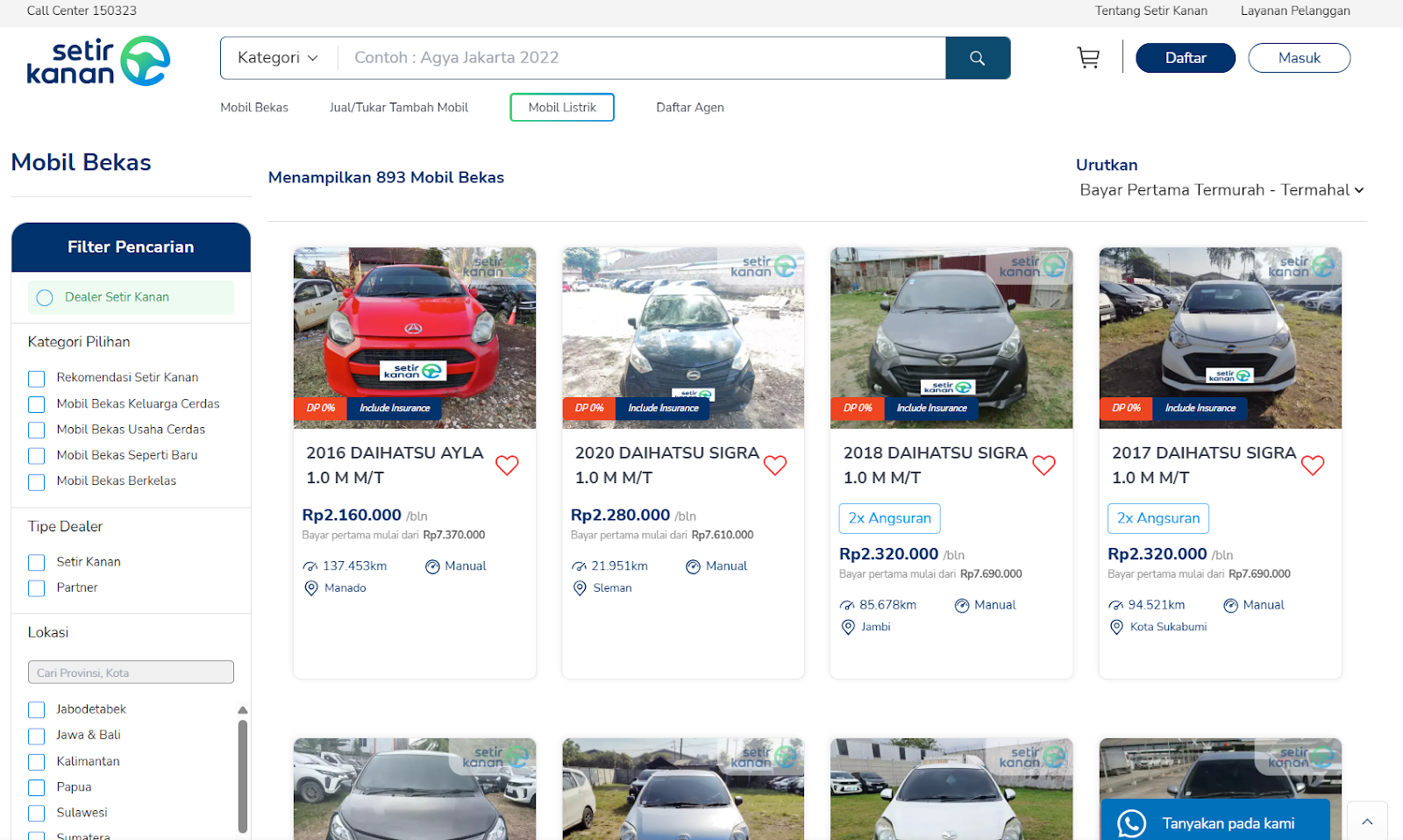Click the scroll-to-top arrow button
The width and height of the screenshot is (1403, 840).
(x=1367, y=822)
